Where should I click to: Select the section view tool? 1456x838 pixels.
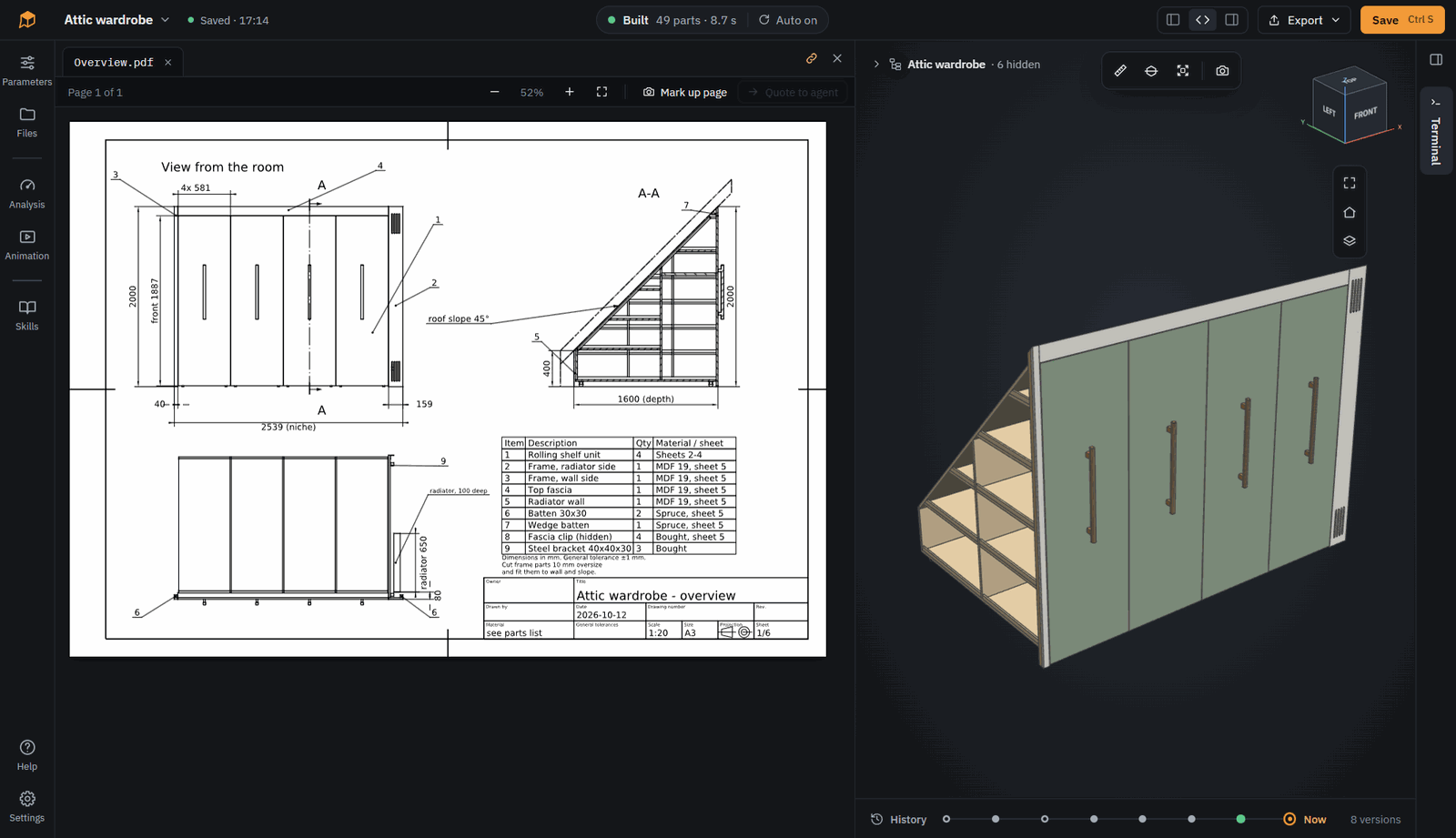coord(1151,71)
